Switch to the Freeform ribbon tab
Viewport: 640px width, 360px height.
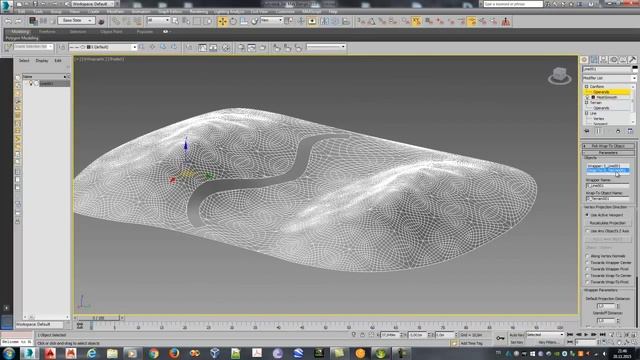47,31
